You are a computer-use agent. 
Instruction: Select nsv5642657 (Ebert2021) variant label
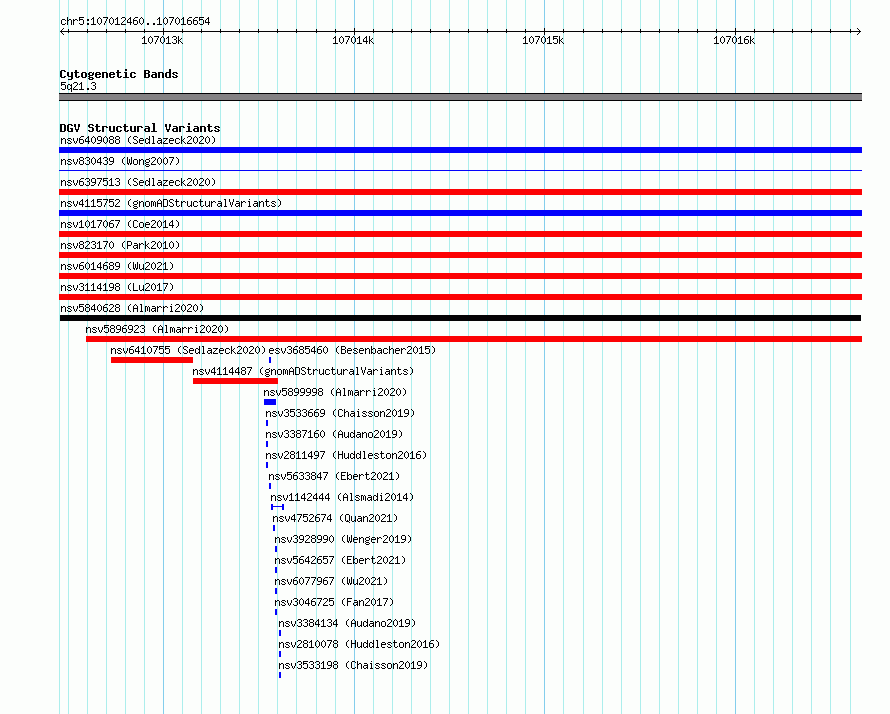[340, 560]
